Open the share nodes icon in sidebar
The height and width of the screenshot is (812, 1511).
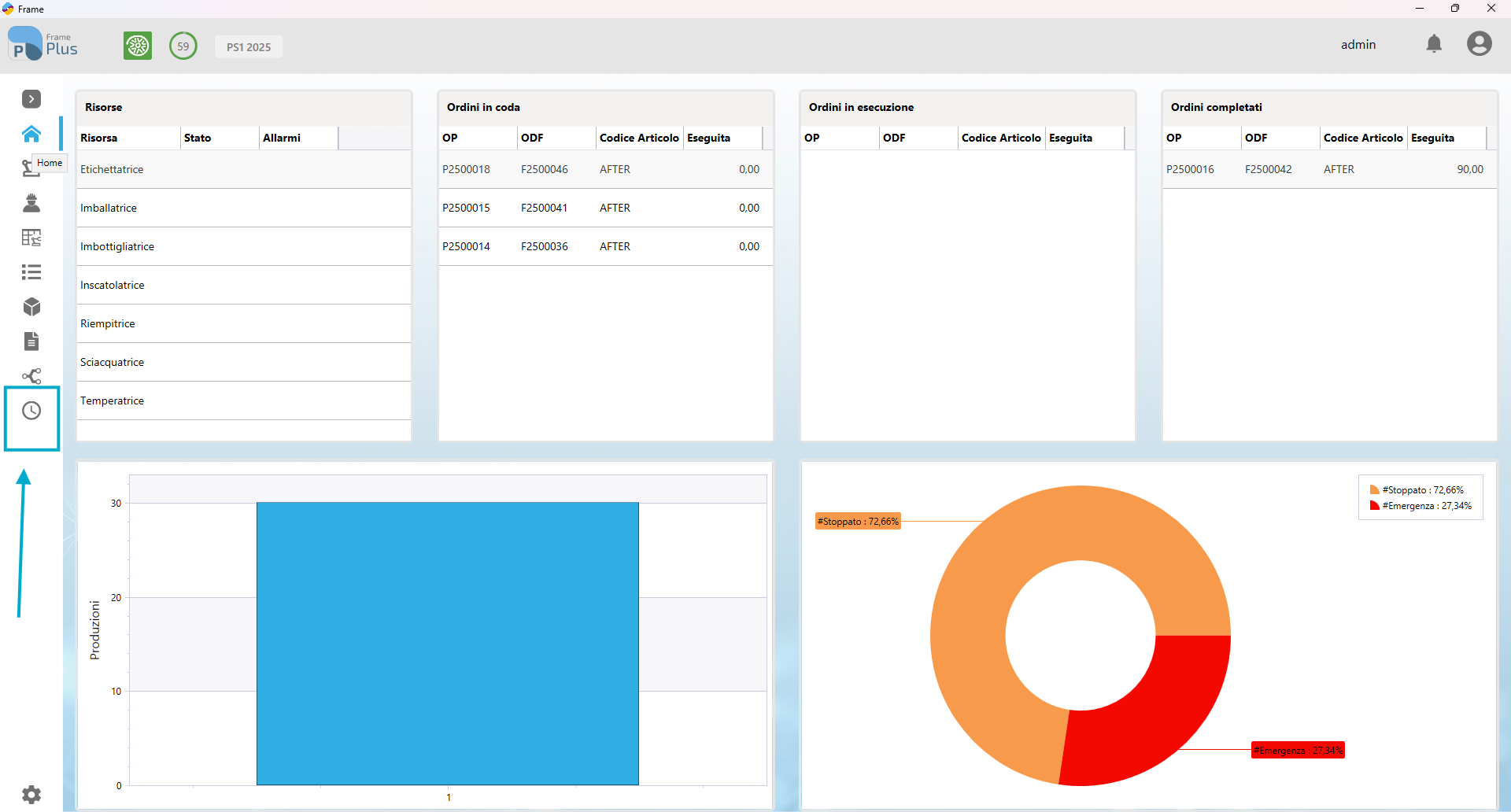tap(31, 376)
